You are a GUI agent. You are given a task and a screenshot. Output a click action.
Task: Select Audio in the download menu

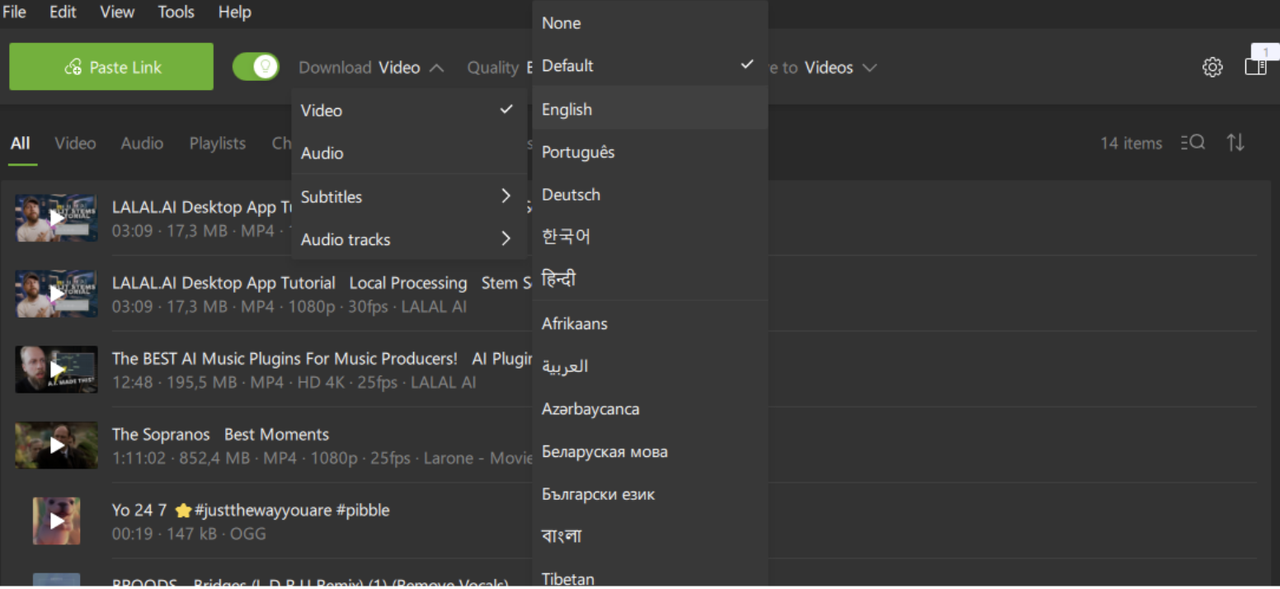409,153
